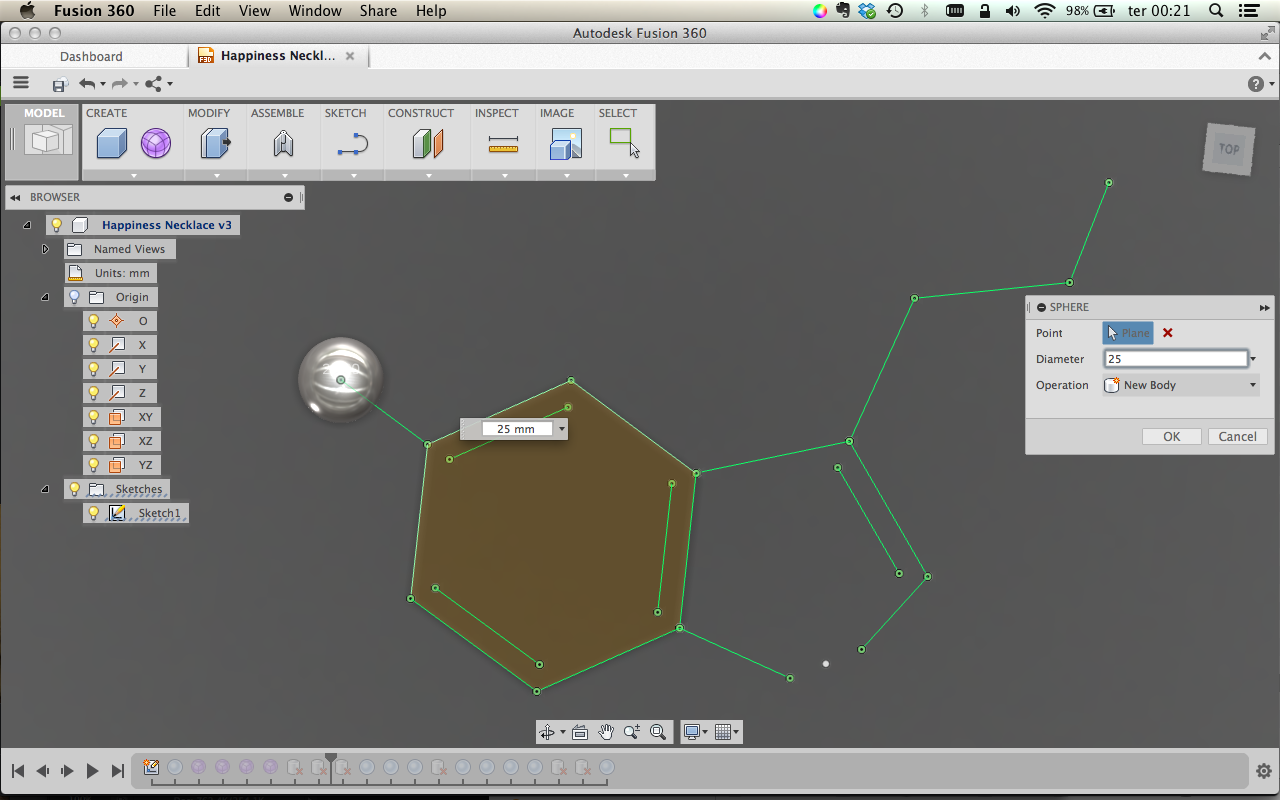The image size is (1280, 800).
Task: Select the Construct plane icon
Action: [x=428, y=144]
